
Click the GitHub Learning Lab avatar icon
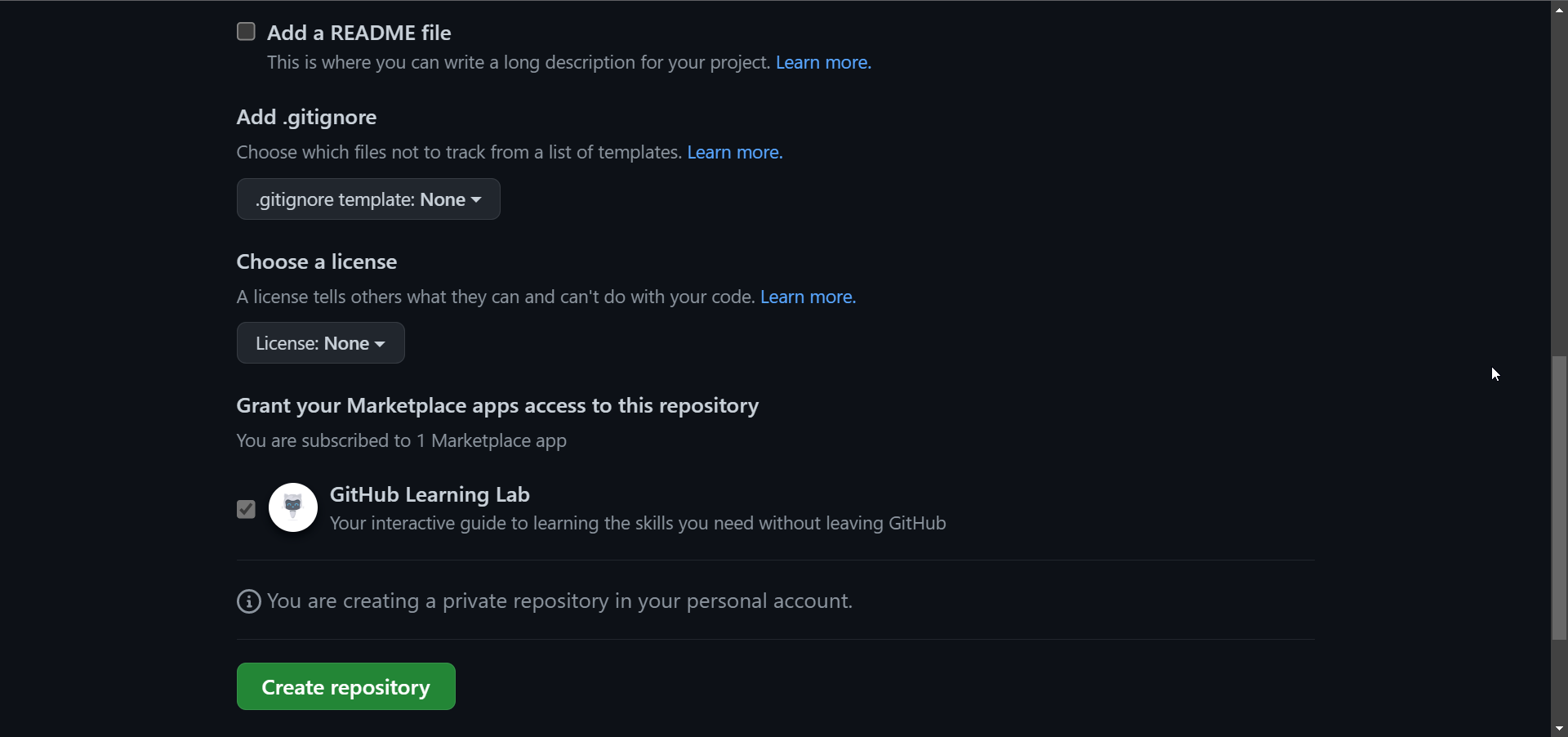[x=293, y=507]
